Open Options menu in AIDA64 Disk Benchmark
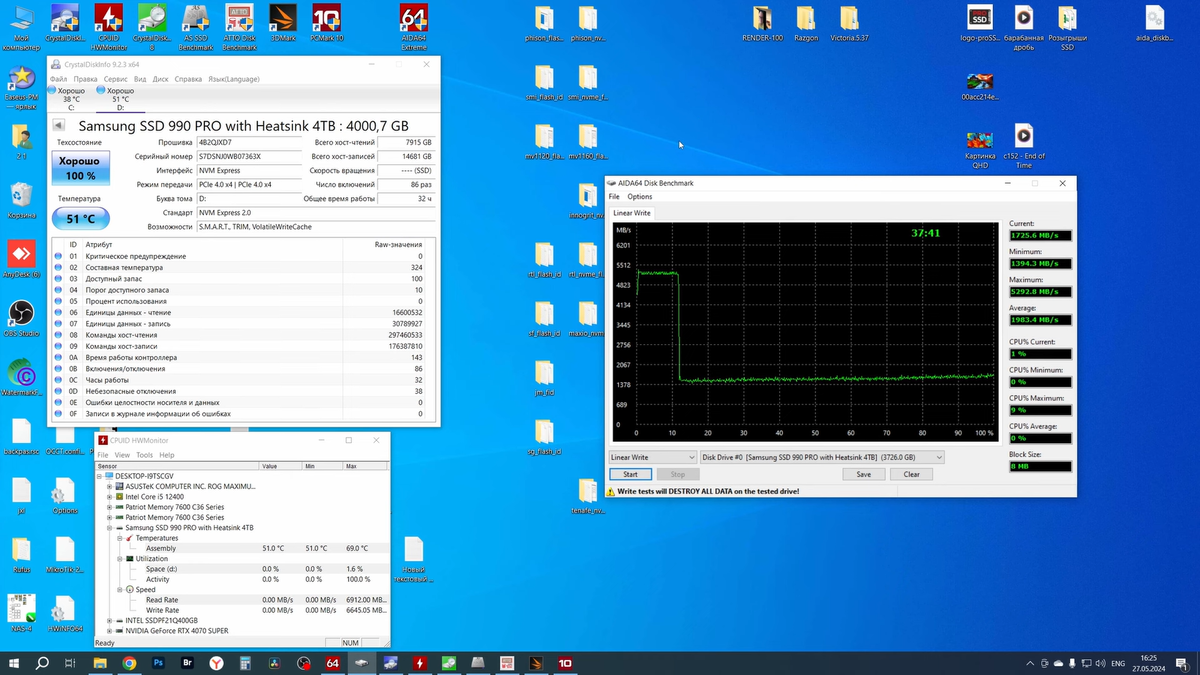The height and width of the screenshot is (675, 1200). (640, 197)
